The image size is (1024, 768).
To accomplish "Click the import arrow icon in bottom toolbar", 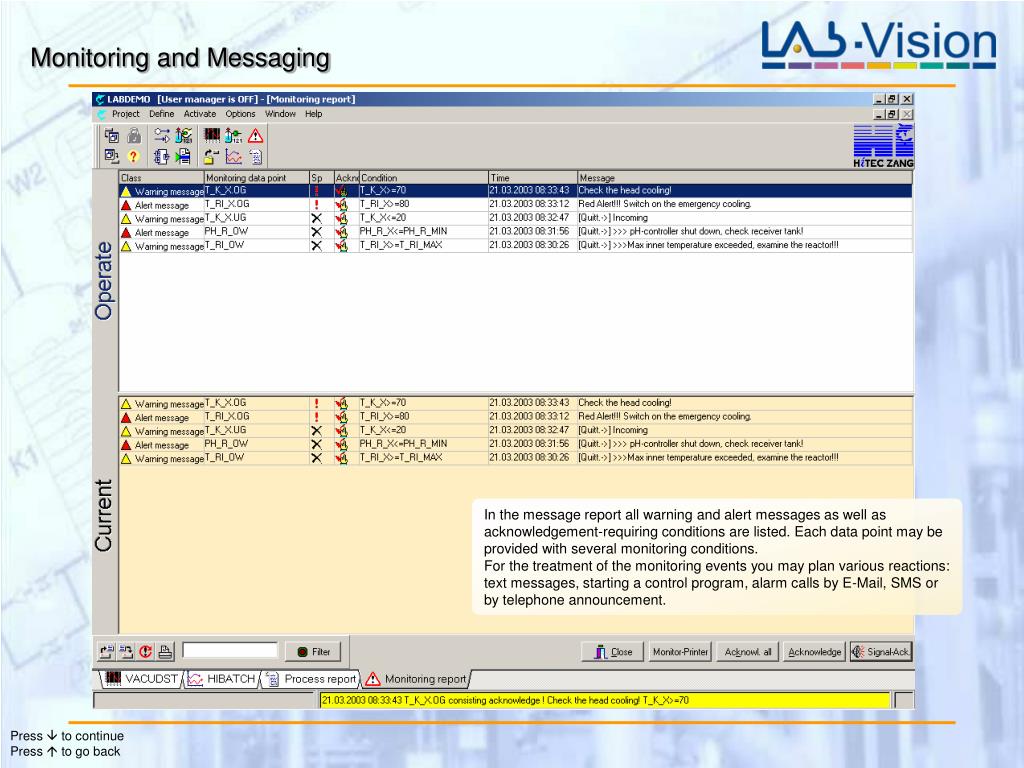I will [x=126, y=651].
